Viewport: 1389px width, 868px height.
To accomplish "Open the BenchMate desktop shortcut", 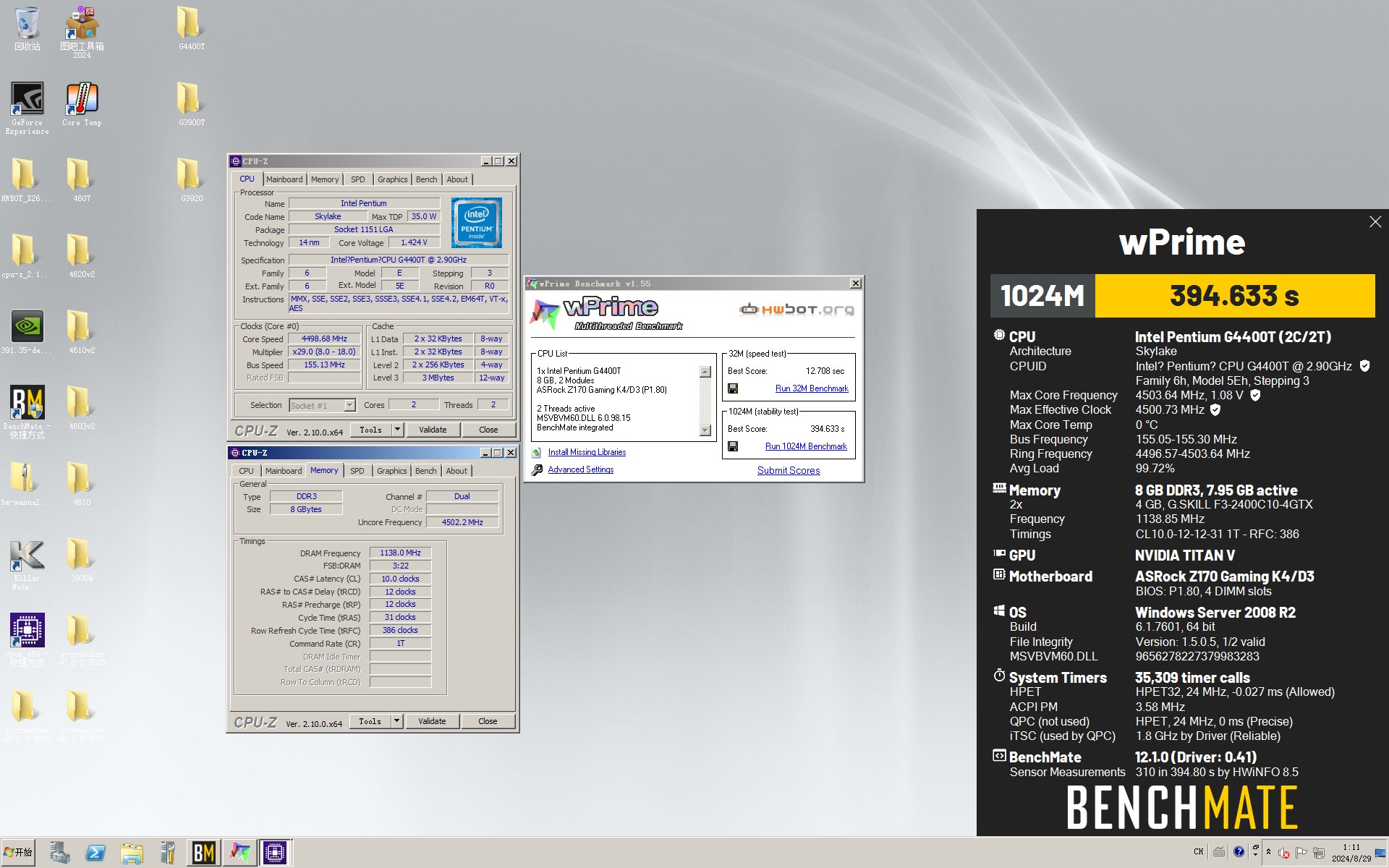I will point(27,412).
